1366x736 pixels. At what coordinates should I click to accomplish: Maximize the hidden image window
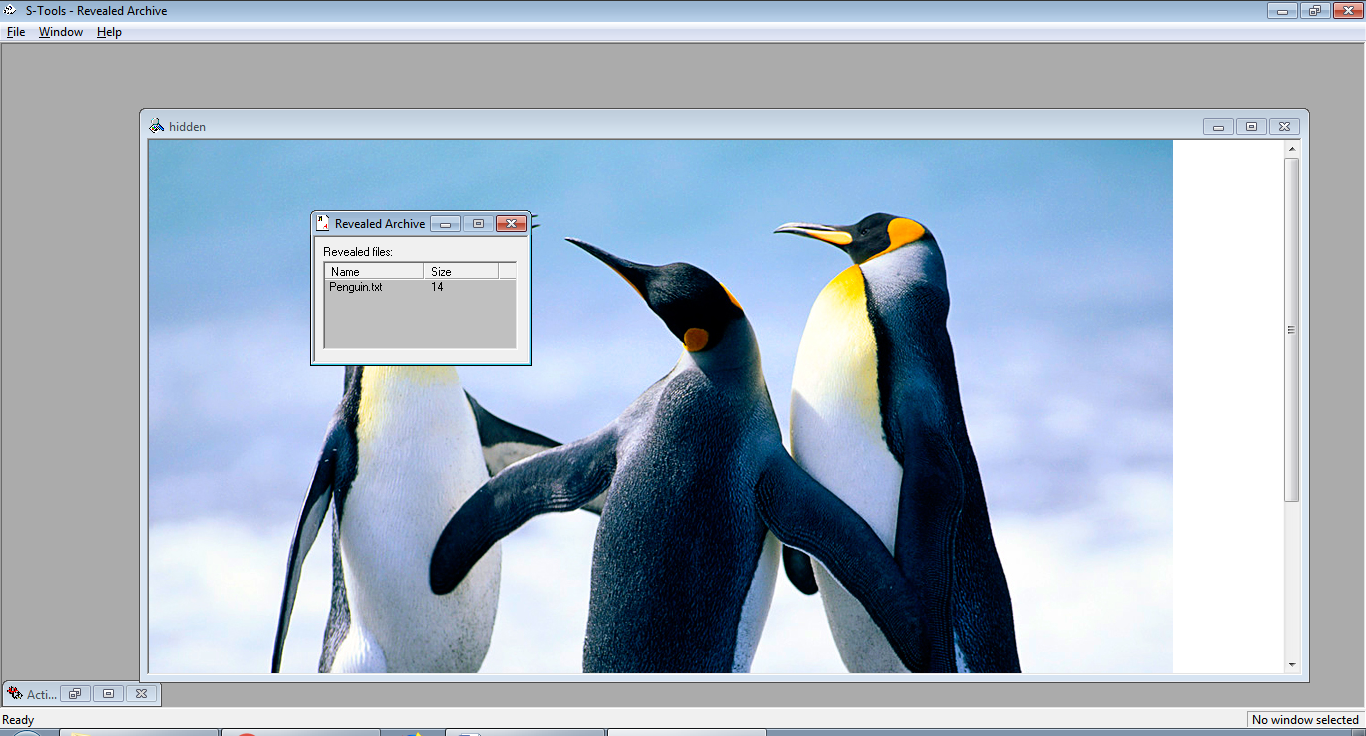point(1250,126)
